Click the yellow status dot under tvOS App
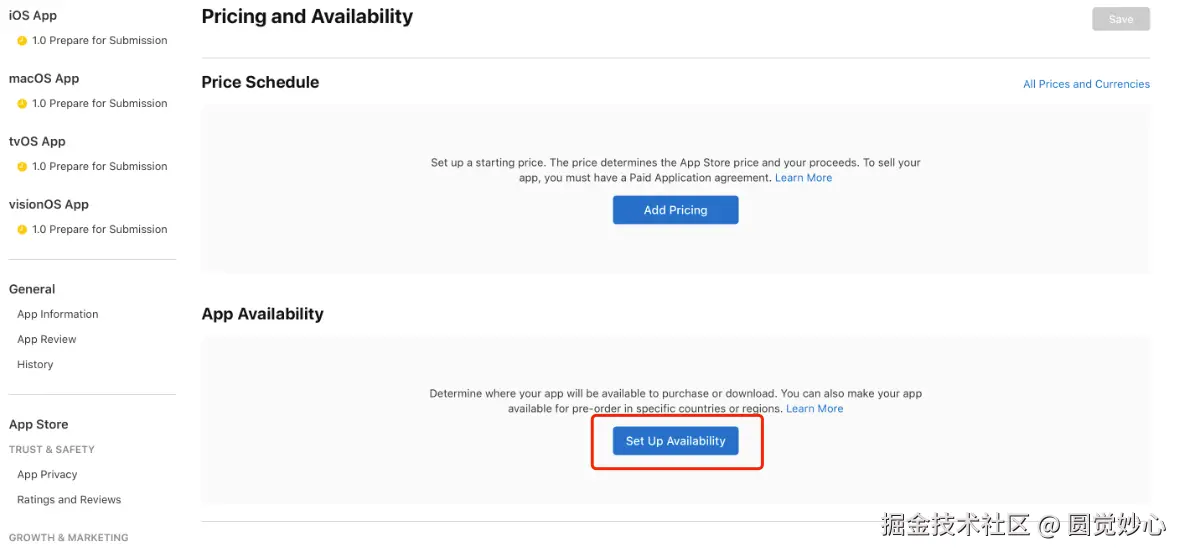This screenshot has width=1184, height=556. pos(22,167)
